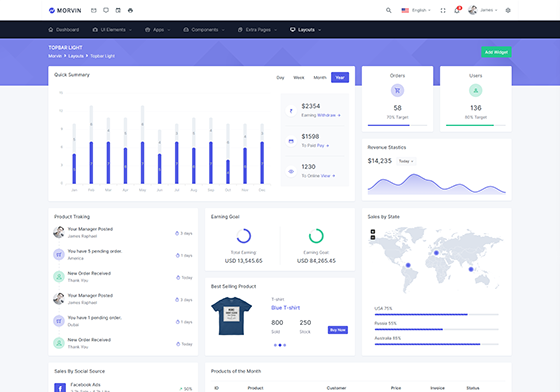Click the Russia 55% progress bar
The width and height of the screenshot is (560, 392).
436,330
